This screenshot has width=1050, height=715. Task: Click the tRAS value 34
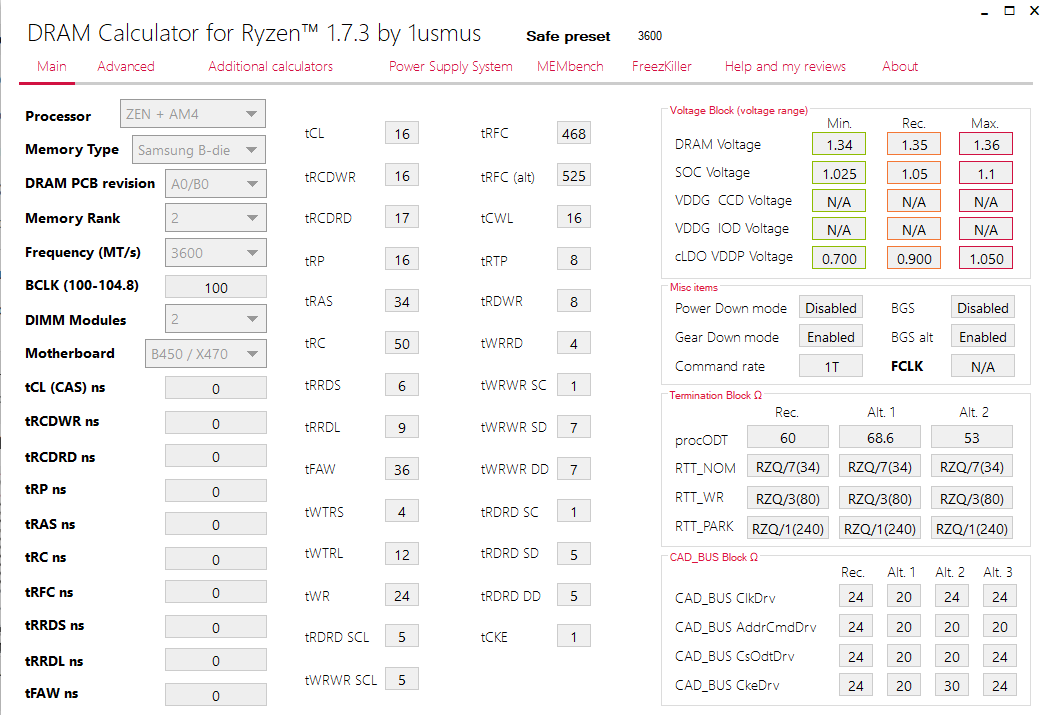point(402,301)
